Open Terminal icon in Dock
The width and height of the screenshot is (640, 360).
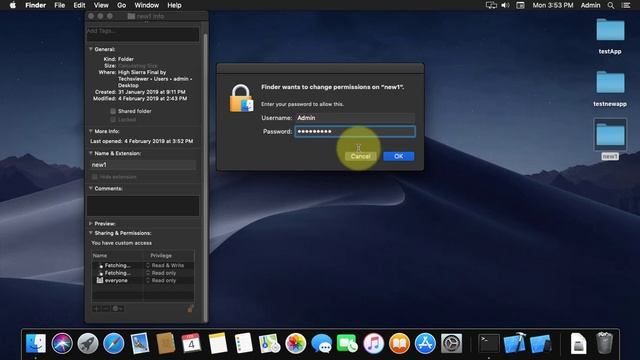point(489,343)
